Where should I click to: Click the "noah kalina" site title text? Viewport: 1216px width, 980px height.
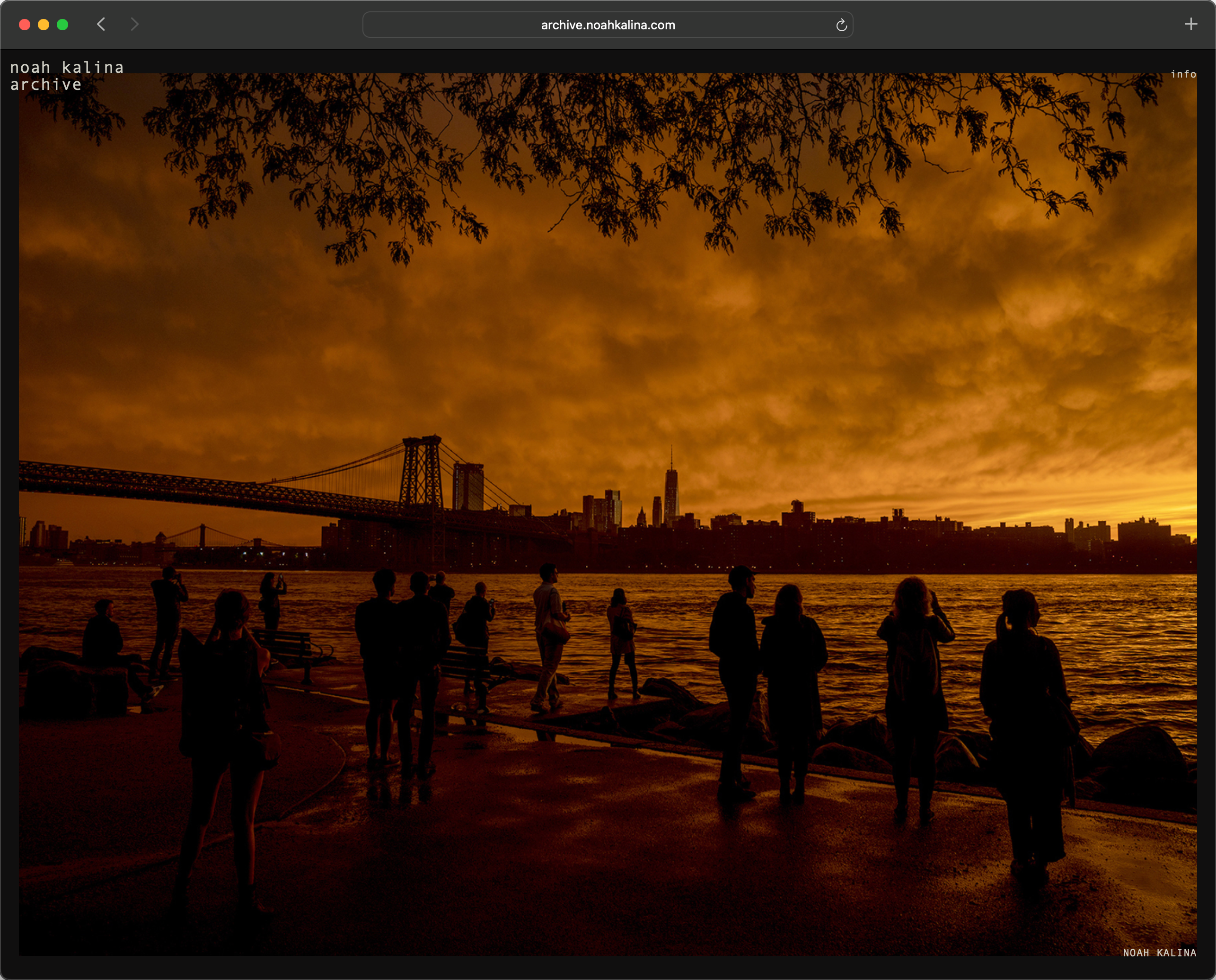tap(67, 67)
